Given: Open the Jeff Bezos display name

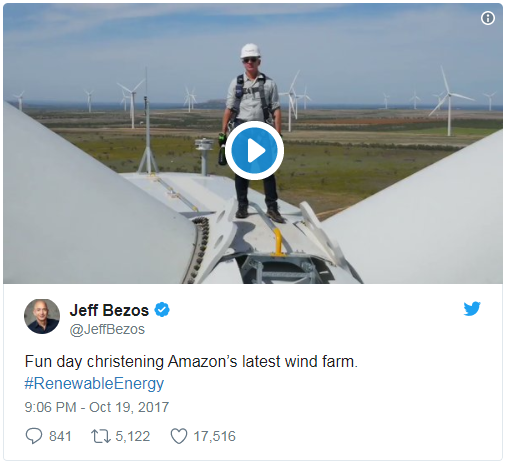Looking at the screenshot, I should click(x=109, y=310).
